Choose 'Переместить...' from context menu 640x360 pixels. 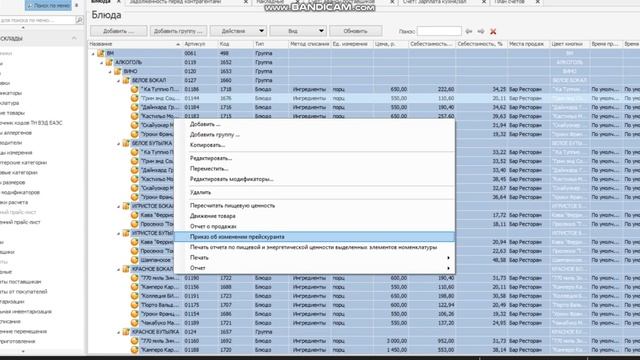click(x=209, y=169)
